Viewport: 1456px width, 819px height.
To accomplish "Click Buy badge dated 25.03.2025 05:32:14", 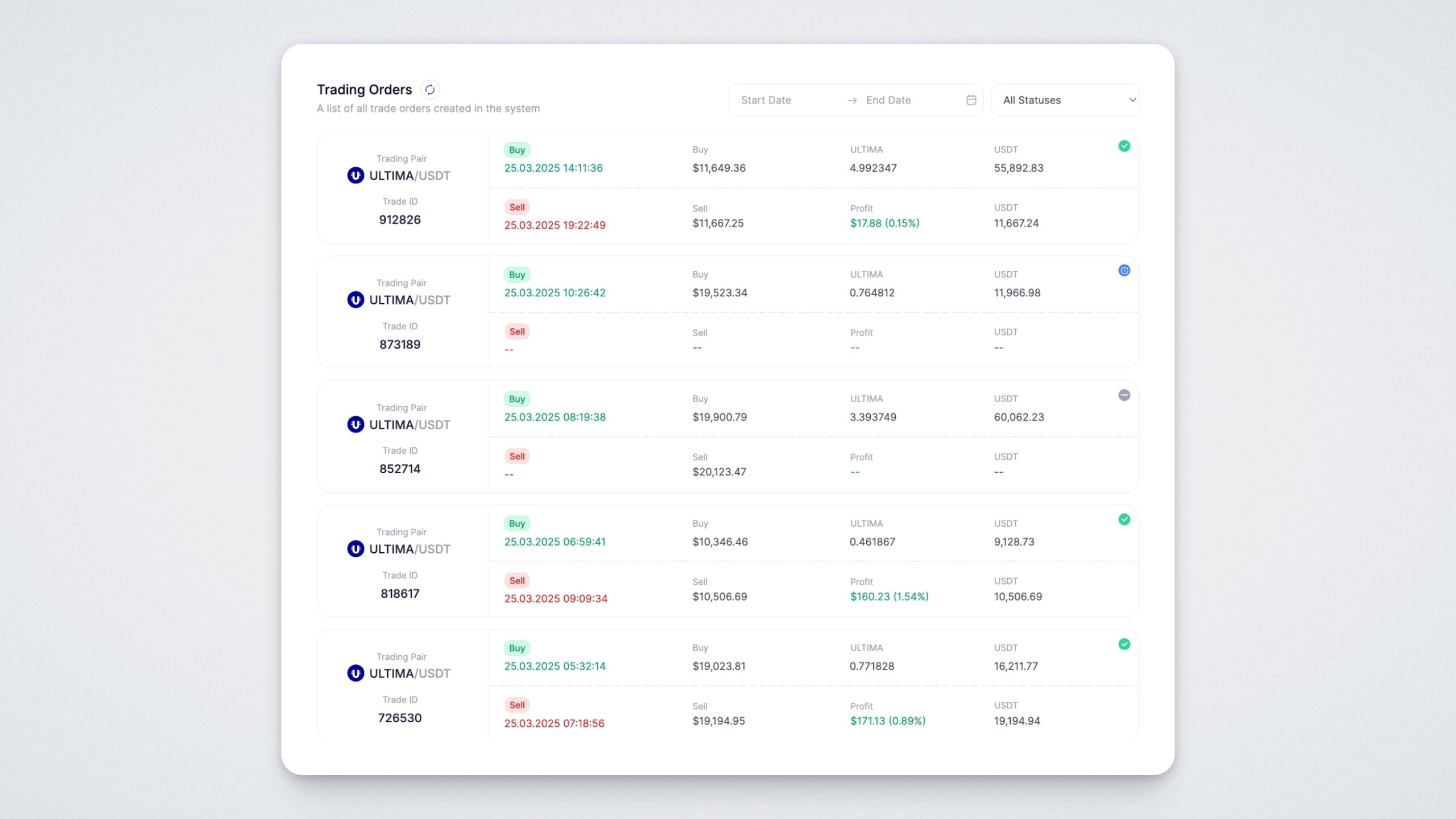I will (x=516, y=648).
